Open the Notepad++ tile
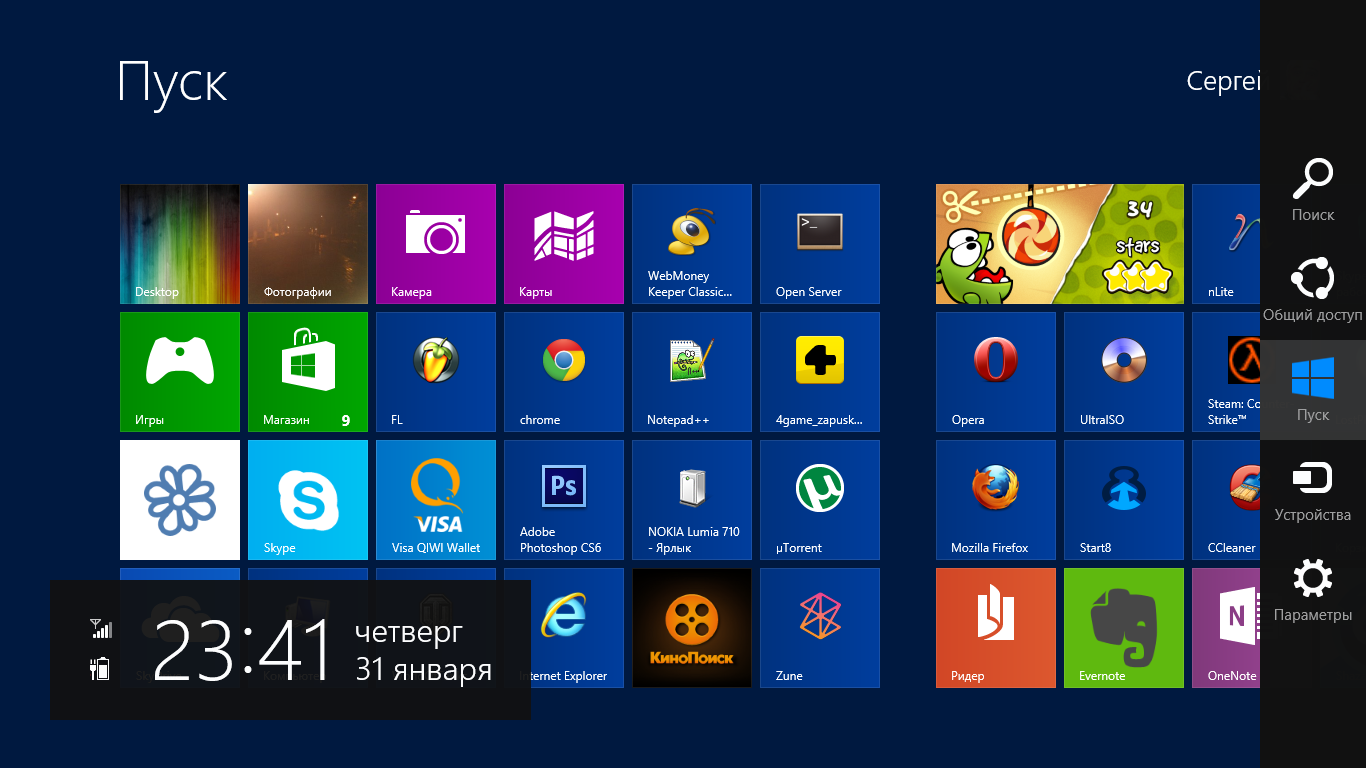Screen dimensions: 1366x768 coord(691,371)
